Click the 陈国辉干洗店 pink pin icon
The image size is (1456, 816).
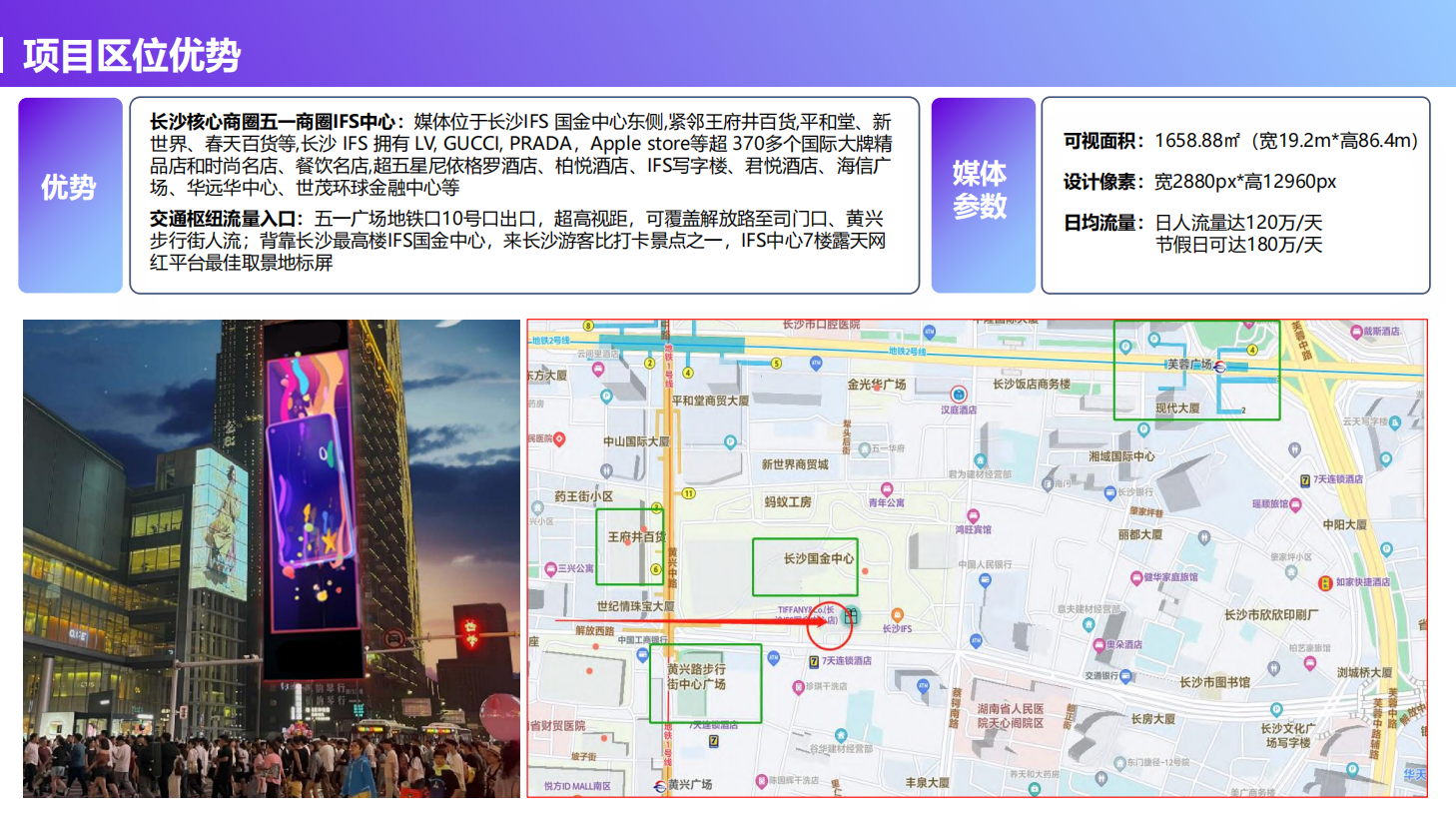pyautogui.click(x=761, y=781)
